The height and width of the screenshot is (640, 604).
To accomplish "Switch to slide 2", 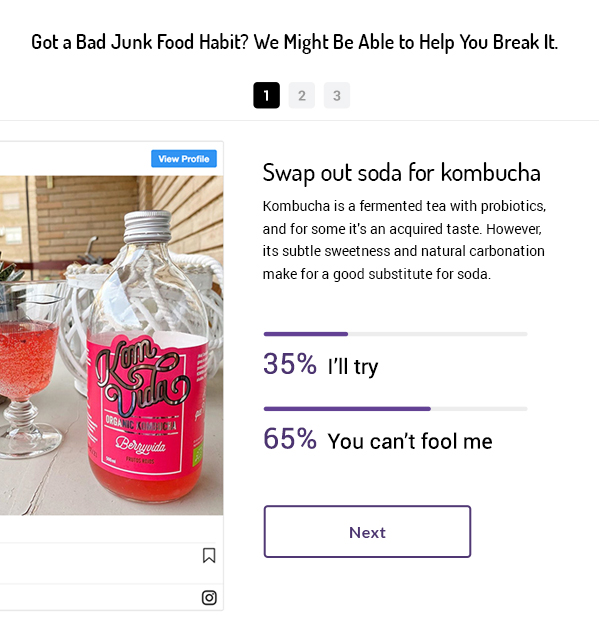I will [302, 96].
